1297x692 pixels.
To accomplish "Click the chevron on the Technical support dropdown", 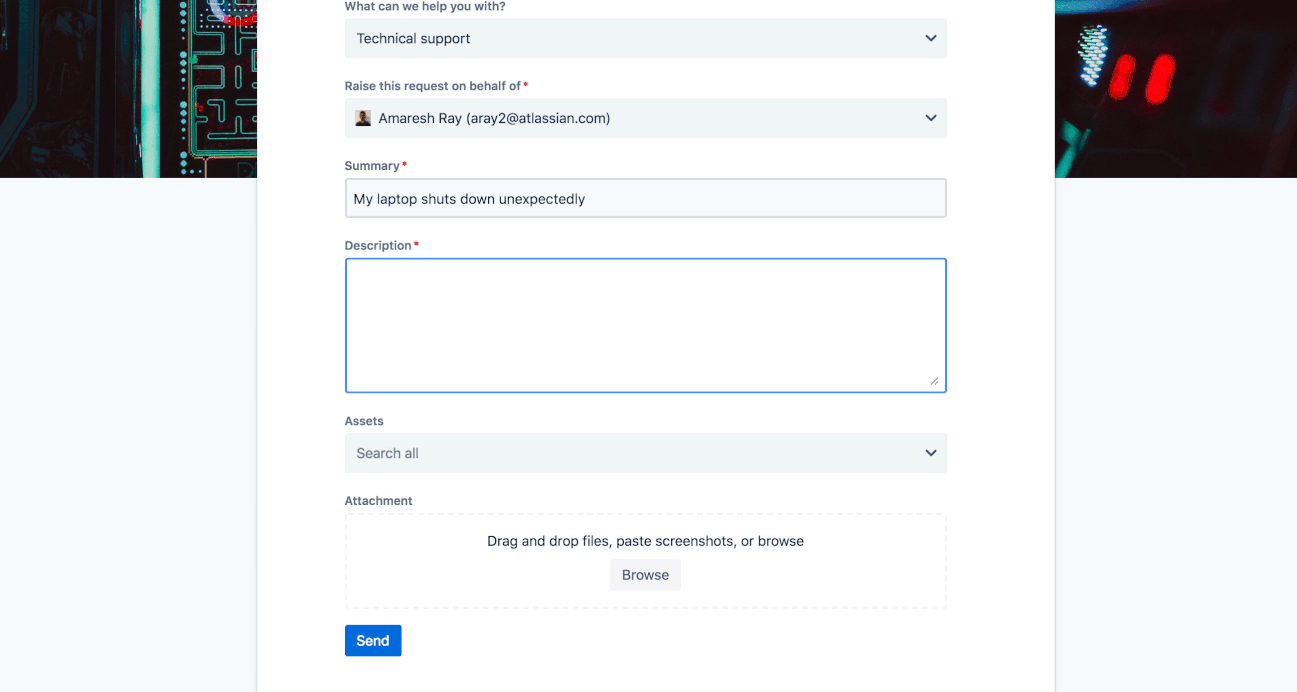I will 930,38.
